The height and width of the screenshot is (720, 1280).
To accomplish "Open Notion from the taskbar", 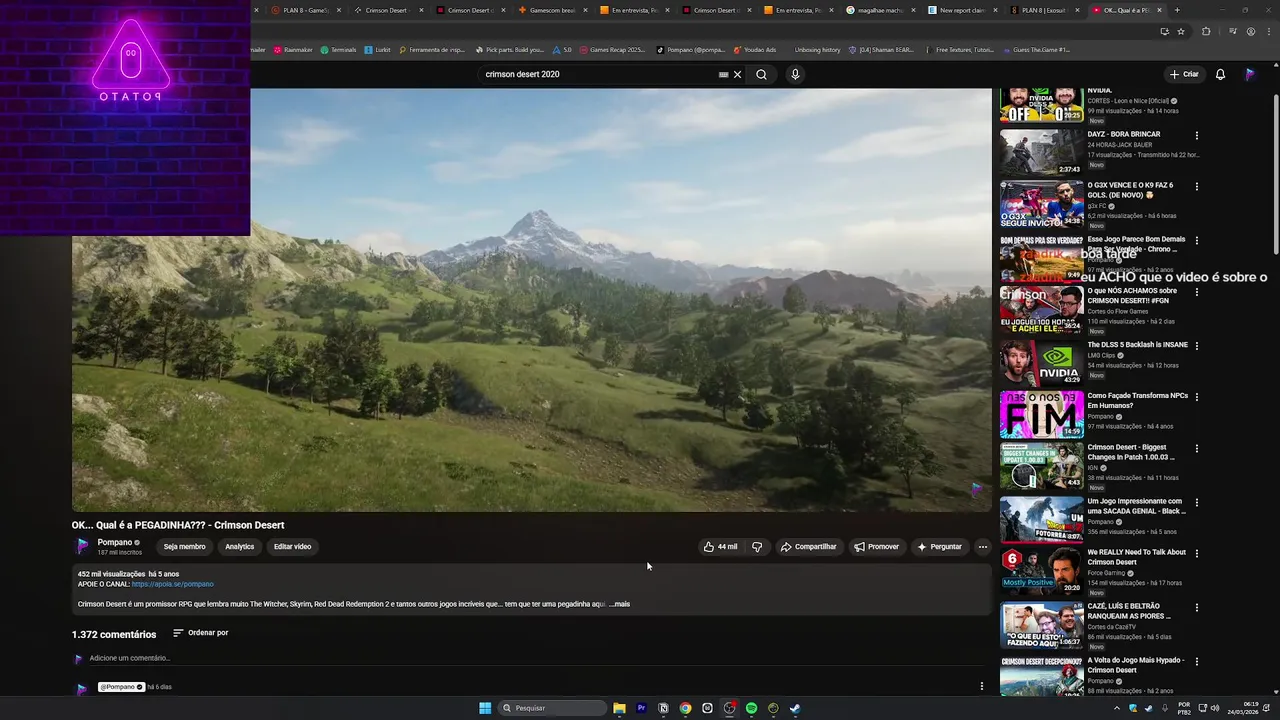I will [x=663, y=708].
